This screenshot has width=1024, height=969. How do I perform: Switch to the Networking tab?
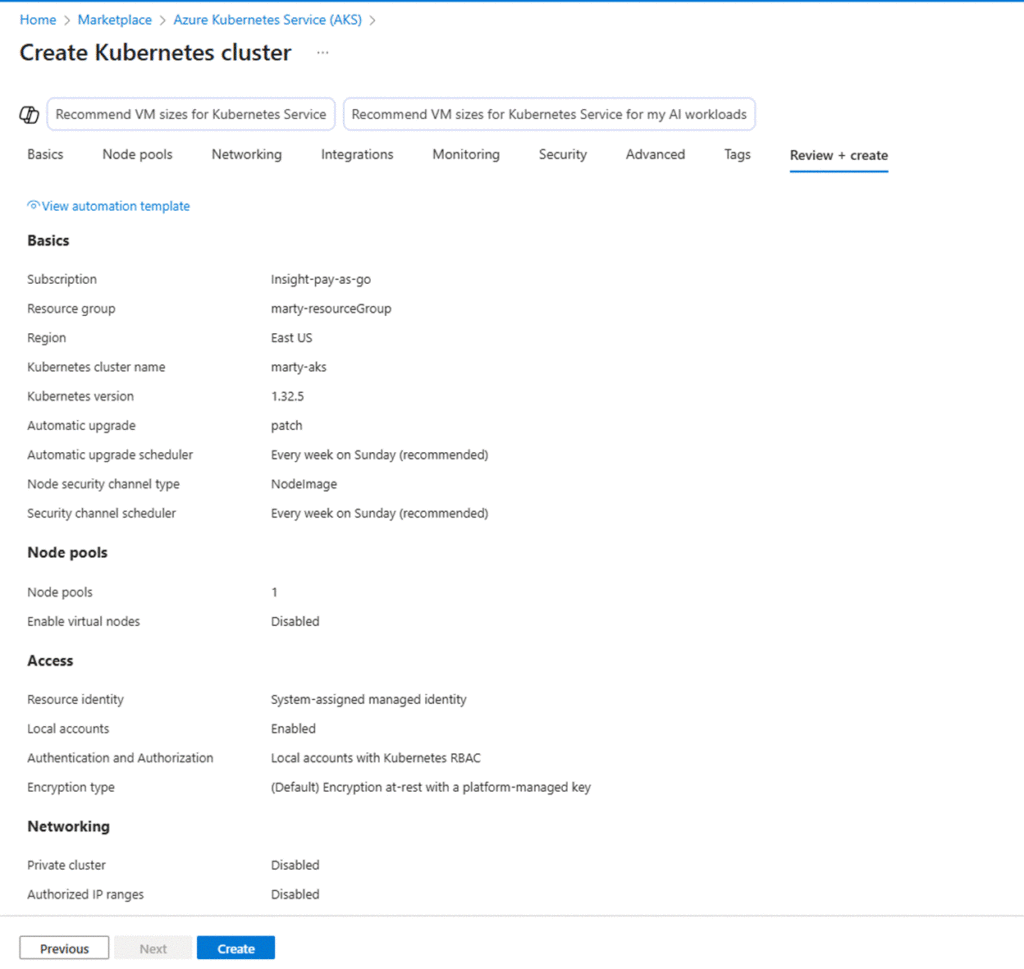pyautogui.click(x=246, y=155)
